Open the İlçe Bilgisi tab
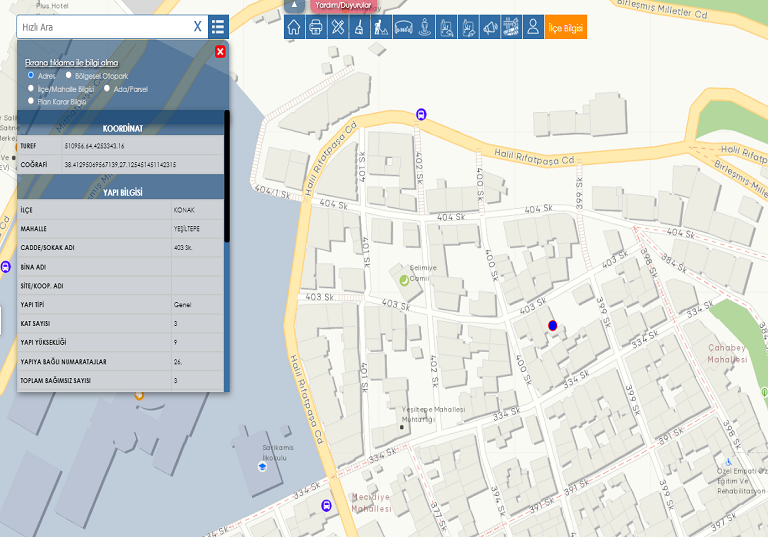Screen dimensions: 768x537 click(x=566, y=27)
